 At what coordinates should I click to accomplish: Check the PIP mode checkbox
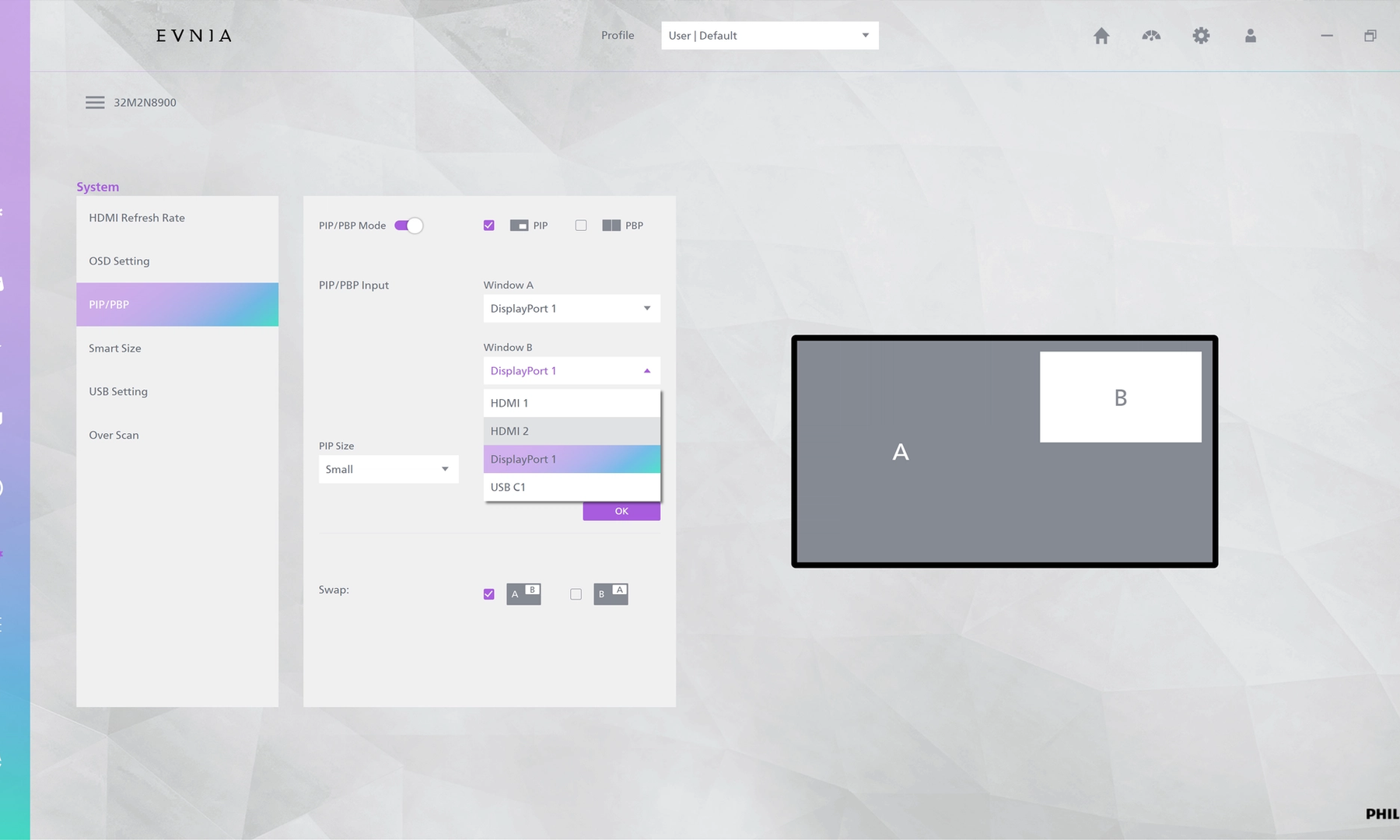[x=488, y=226]
